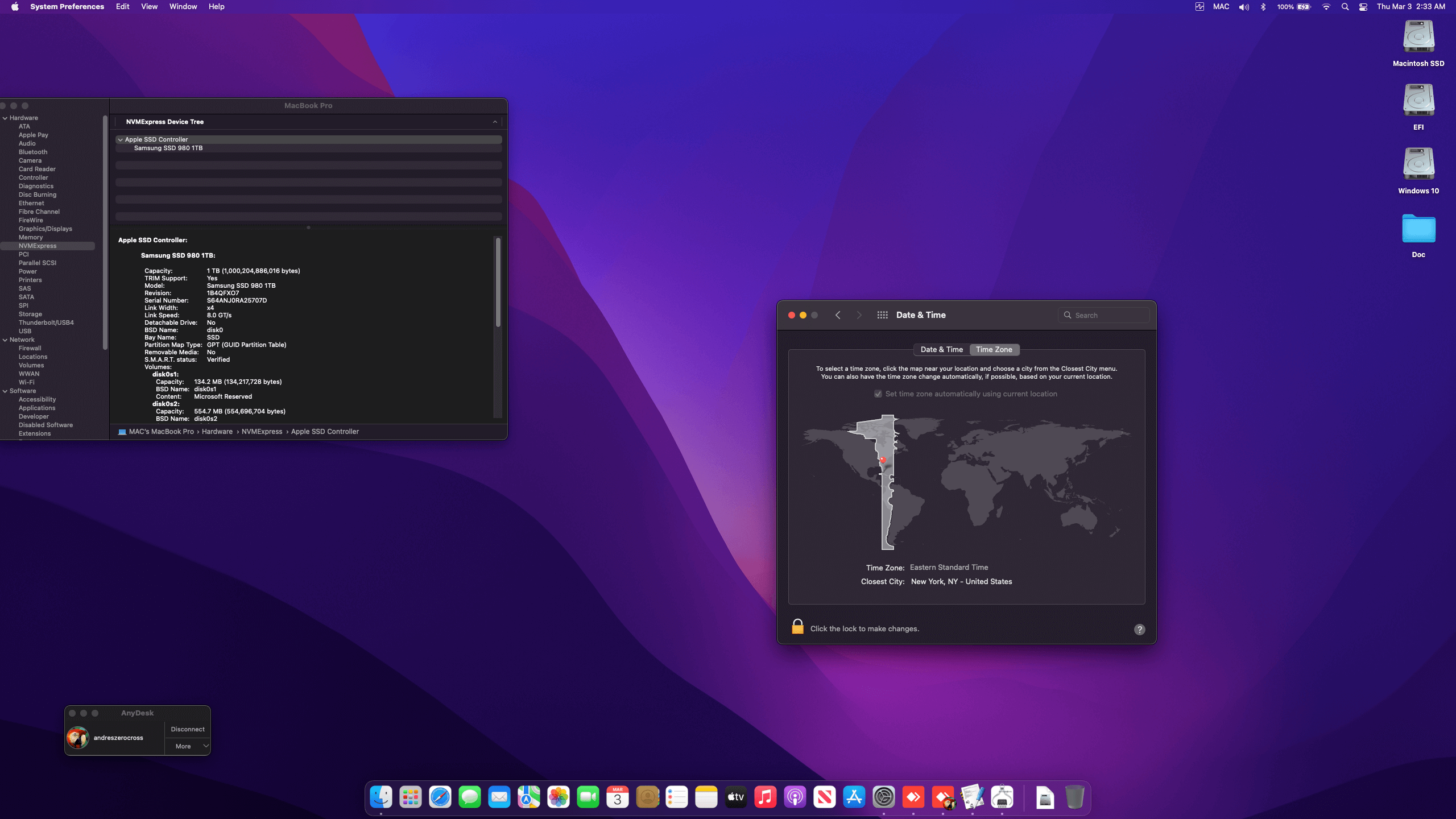The image size is (1456, 819).
Task: Open News app in the Dock
Action: tap(824, 797)
